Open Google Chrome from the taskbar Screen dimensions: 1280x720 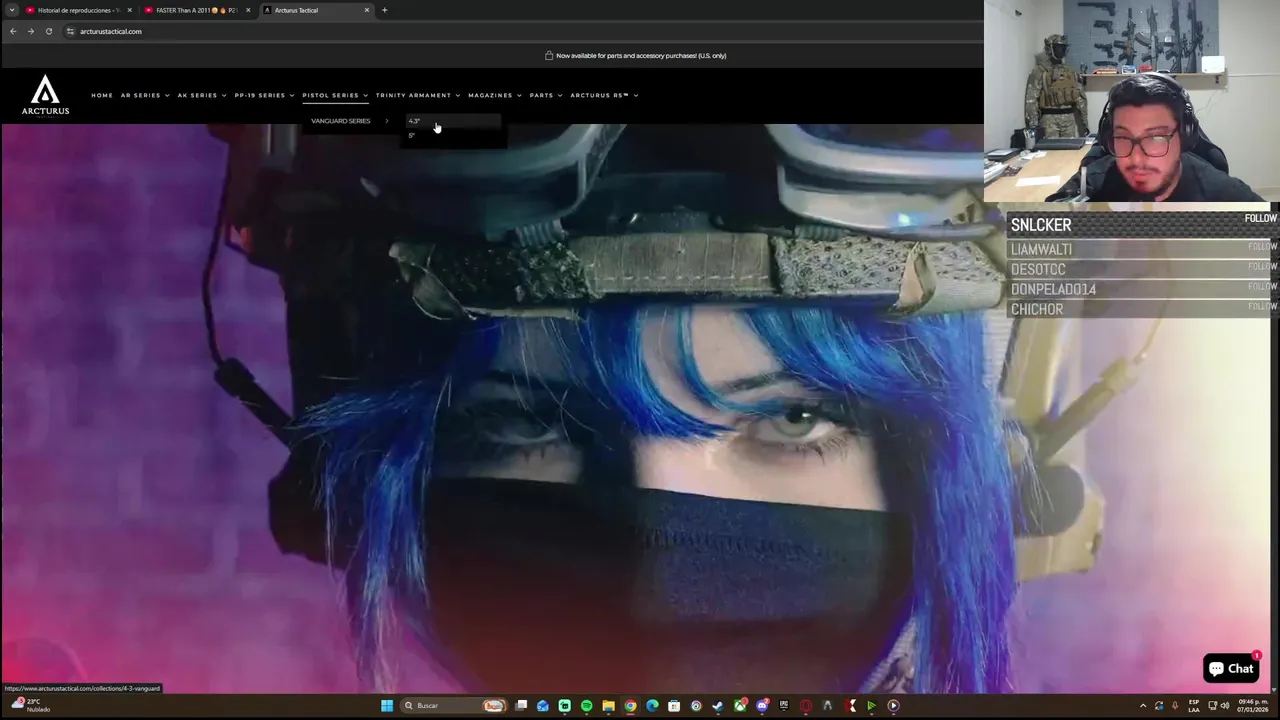coord(630,706)
